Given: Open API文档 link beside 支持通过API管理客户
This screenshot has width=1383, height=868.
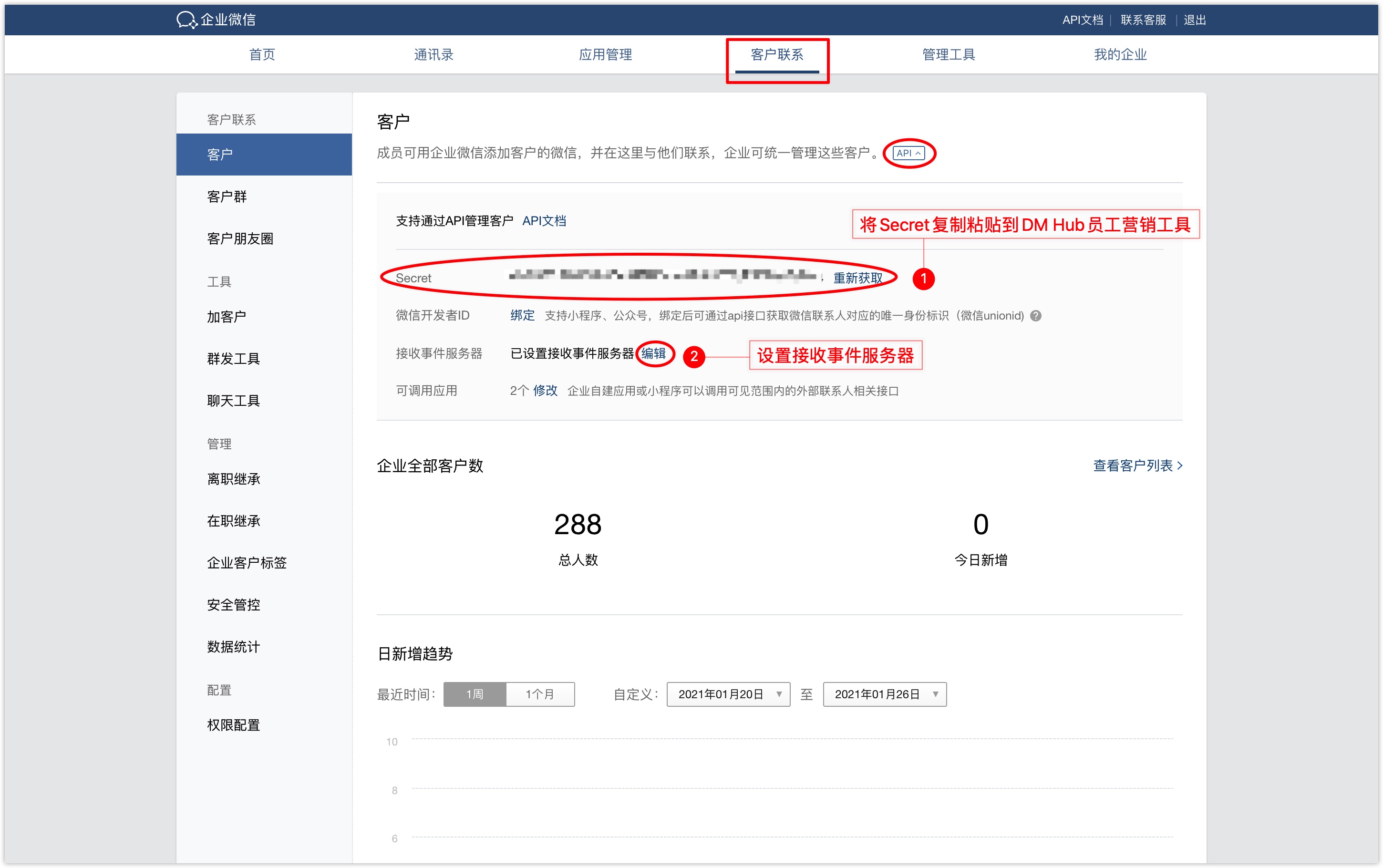Looking at the screenshot, I should click(544, 221).
